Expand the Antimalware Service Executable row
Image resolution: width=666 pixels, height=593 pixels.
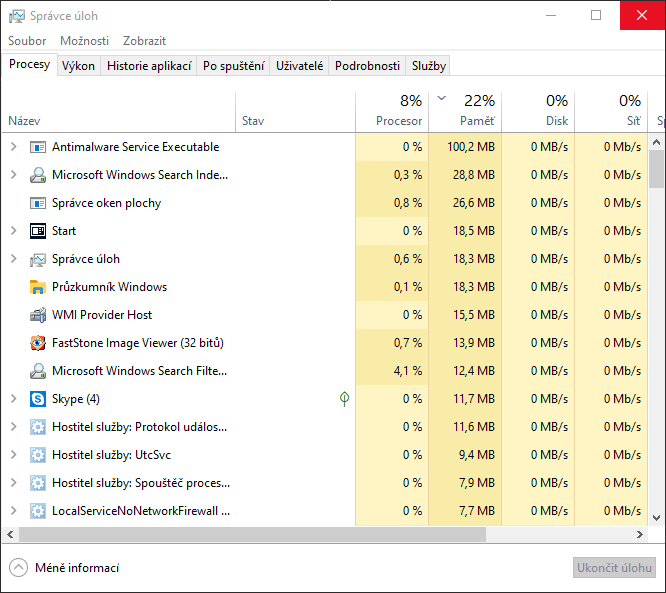(13, 147)
